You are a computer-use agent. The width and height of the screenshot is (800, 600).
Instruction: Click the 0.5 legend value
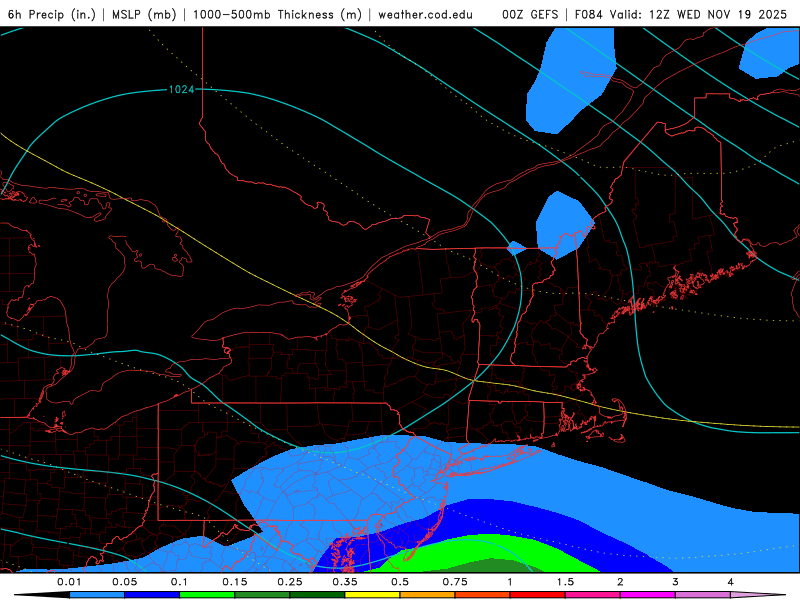[400, 582]
